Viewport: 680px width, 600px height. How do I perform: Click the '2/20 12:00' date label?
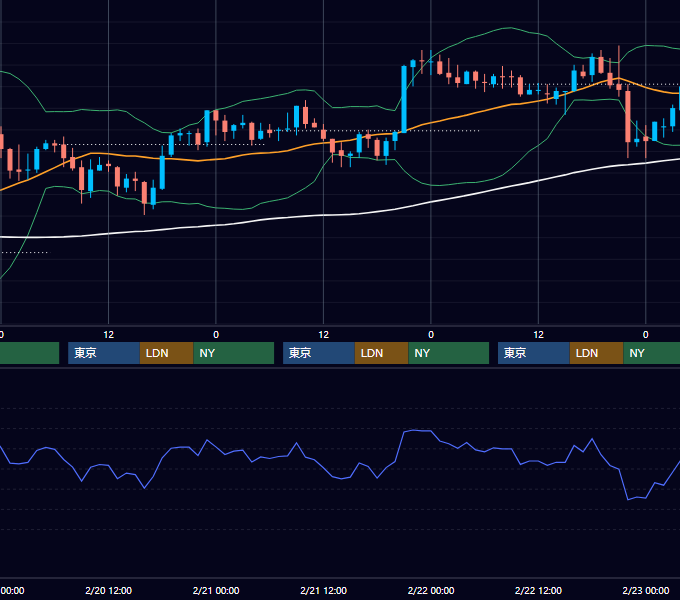click(108, 590)
